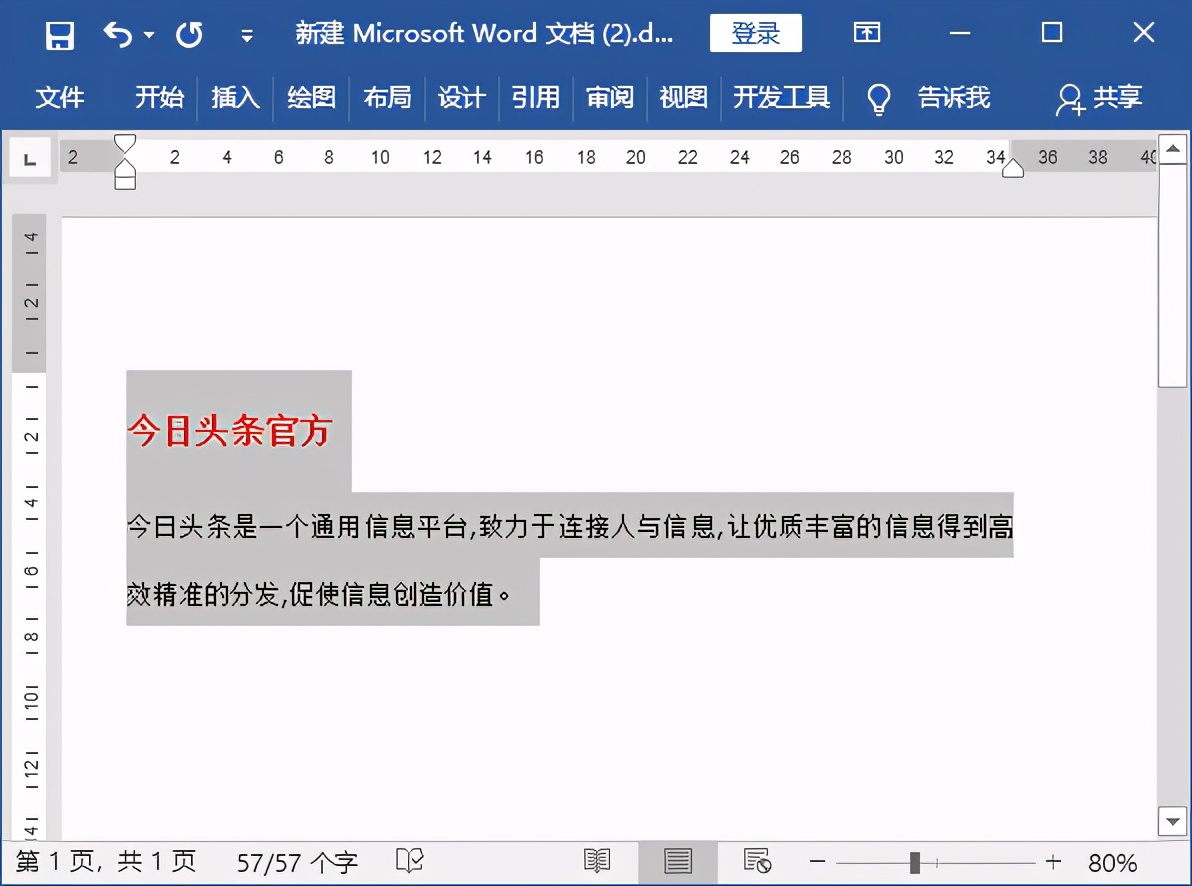Close the Word window
Viewport: 1192px width, 886px height.
click(x=1143, y=32)
